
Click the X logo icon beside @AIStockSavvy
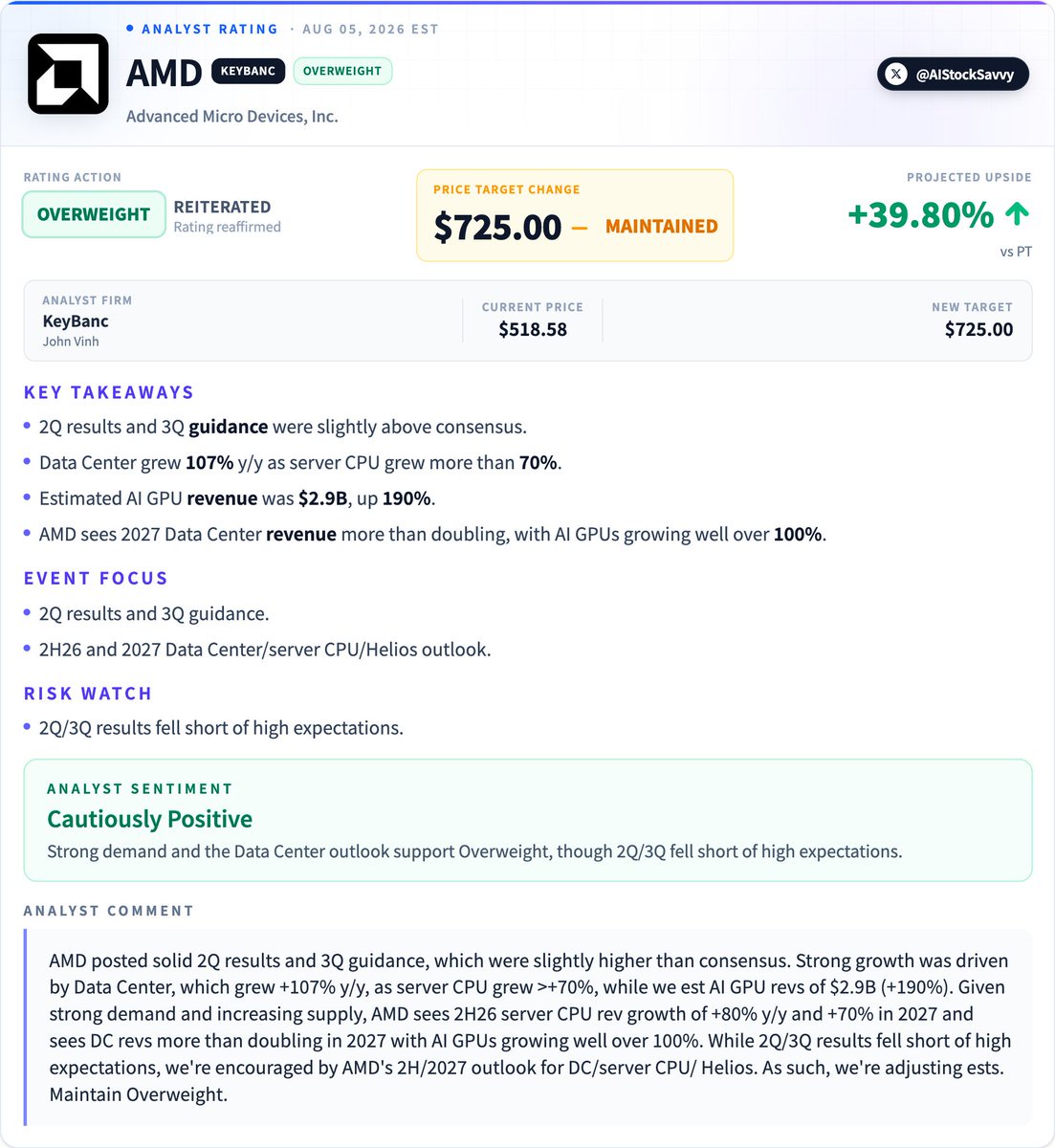click(896, 74)
